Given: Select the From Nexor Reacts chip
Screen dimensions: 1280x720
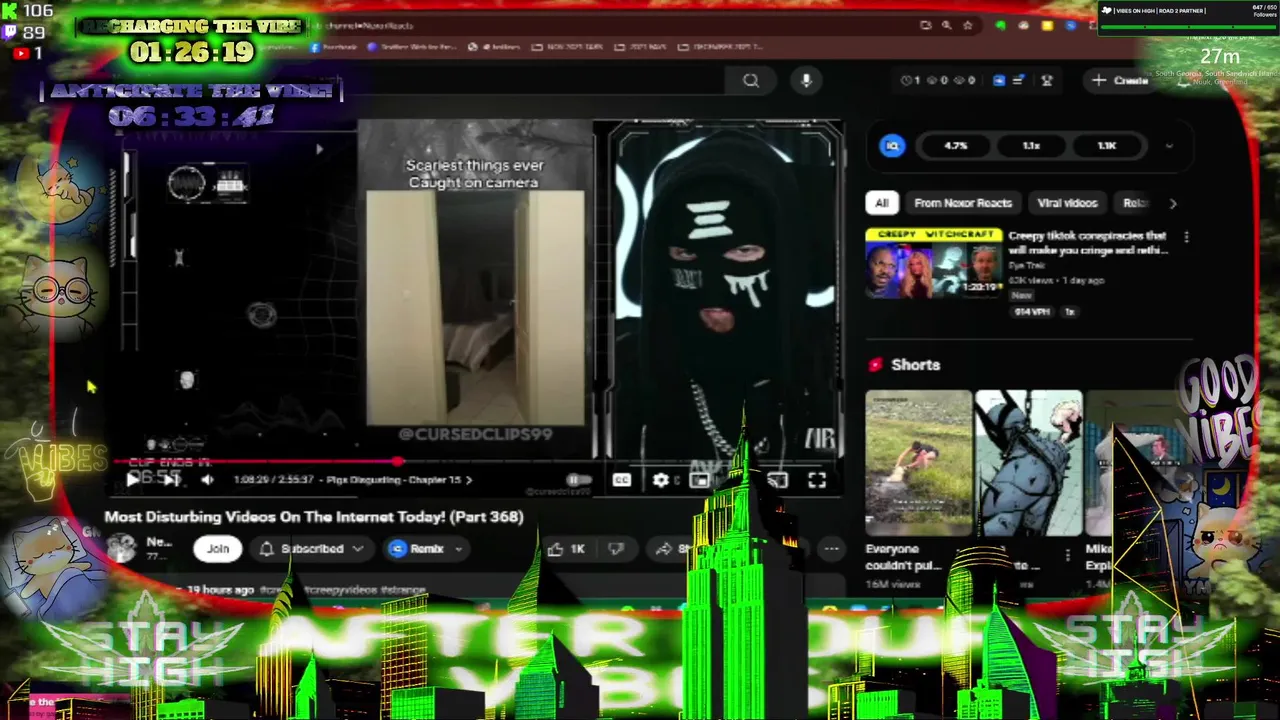Looking at the screenshot, I should pyautogui.click(x=963, y=203).
